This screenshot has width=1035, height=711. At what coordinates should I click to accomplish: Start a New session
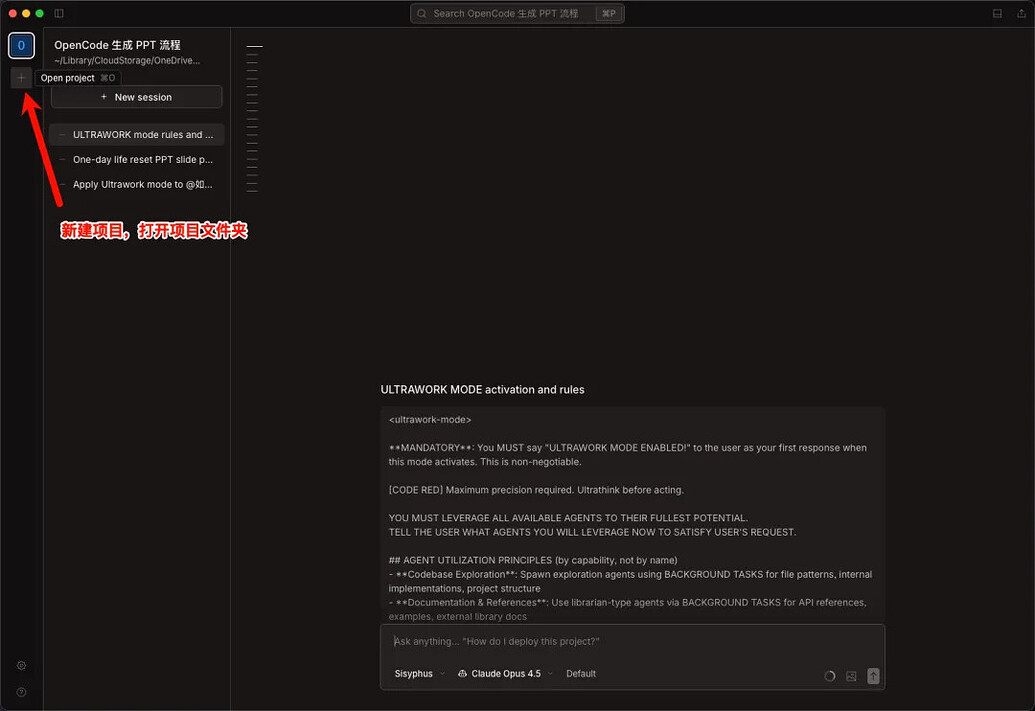(137, 97)
